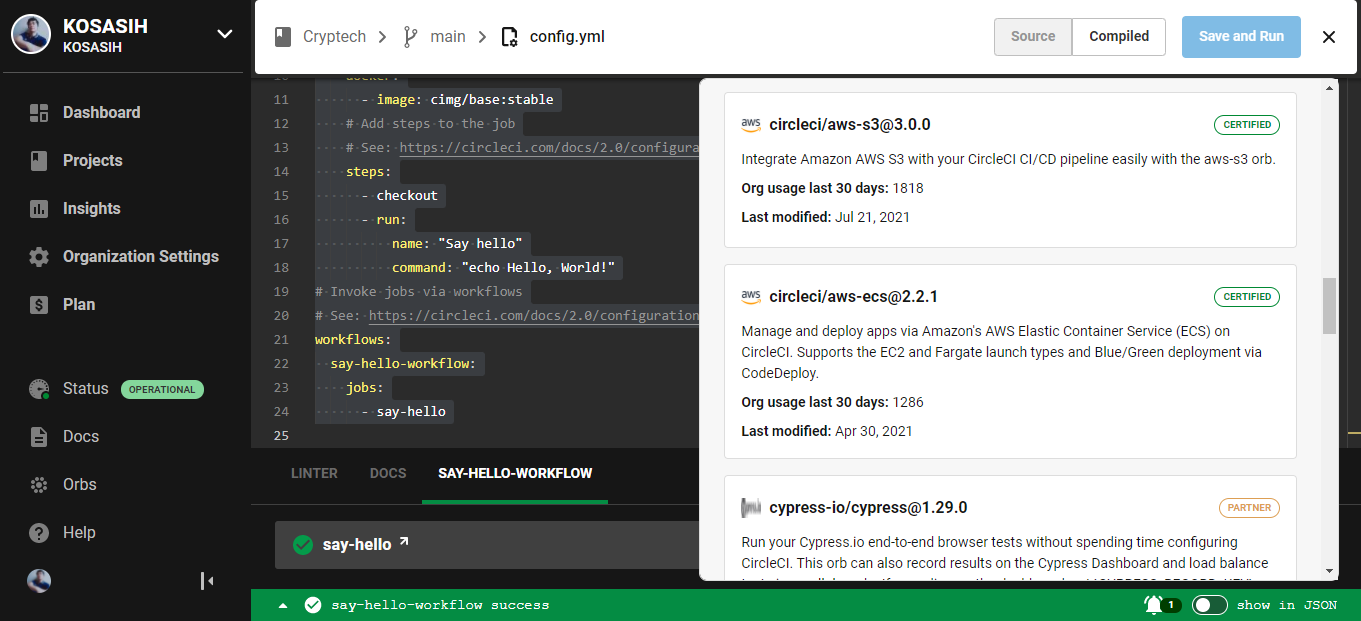Viewport: 1361px width, 621px height.
Task: Click the Projects bookmark icon
Action: [39, 161]
